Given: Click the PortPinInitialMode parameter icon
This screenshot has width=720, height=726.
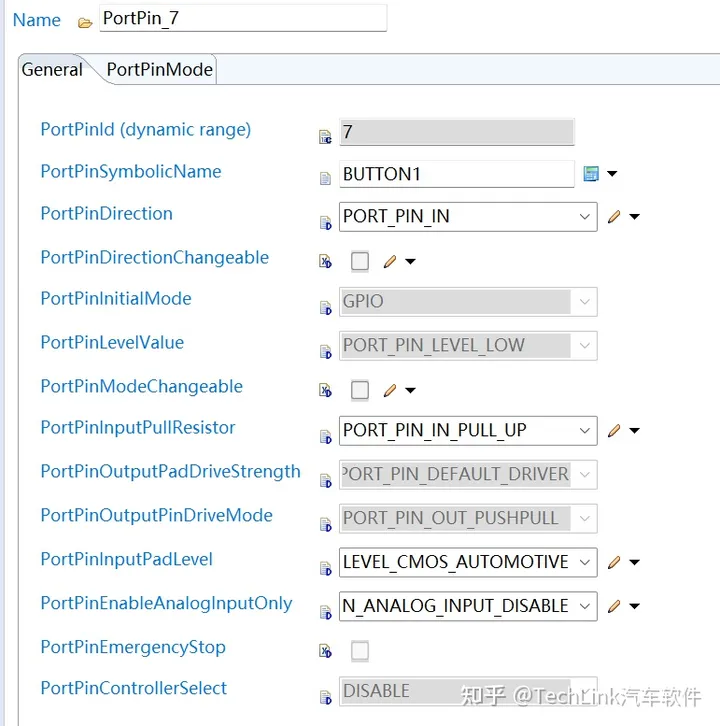Looking at the screenshot, I should point(326,308).
